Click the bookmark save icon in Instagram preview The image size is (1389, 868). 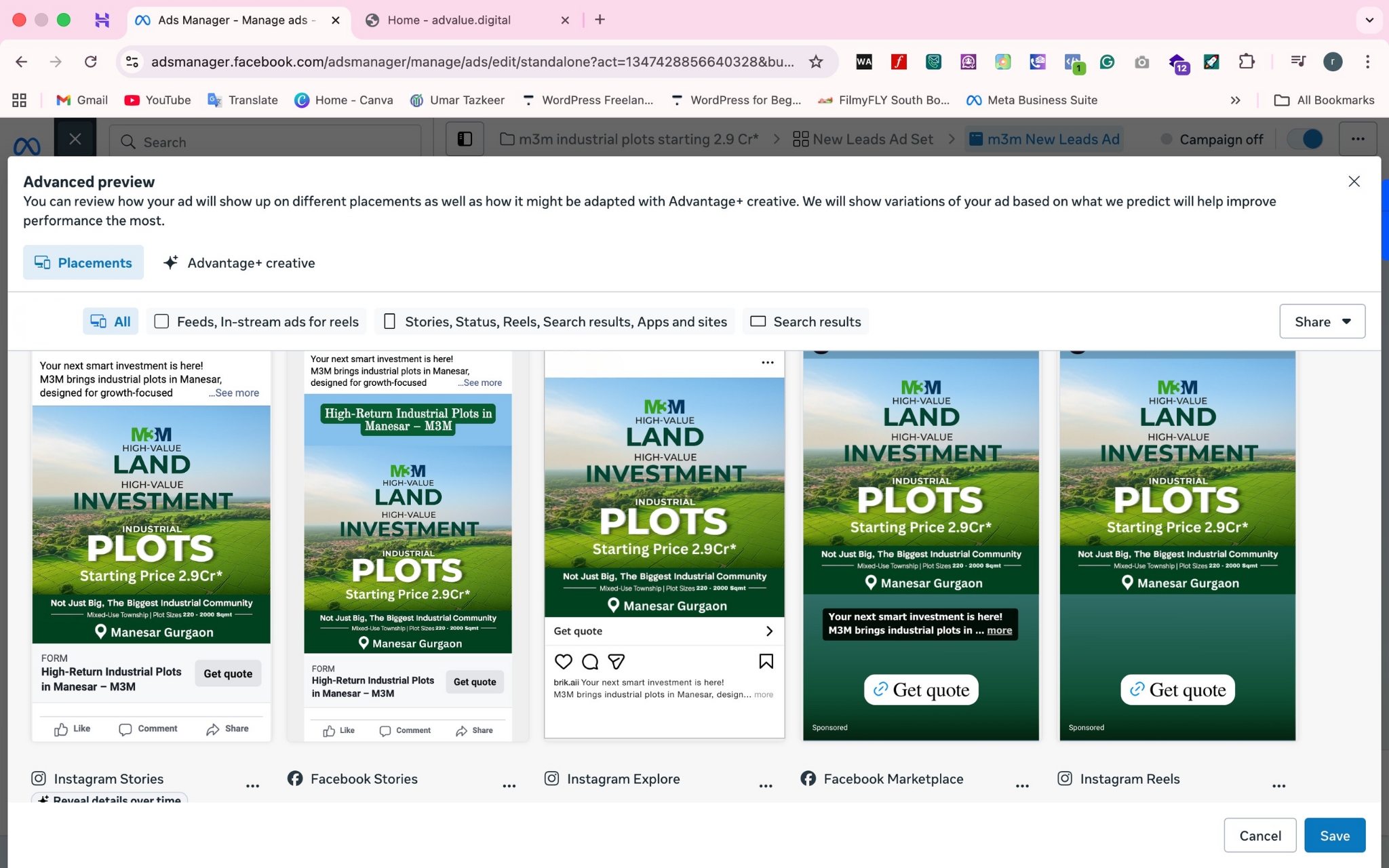click(x=766, y=661)
